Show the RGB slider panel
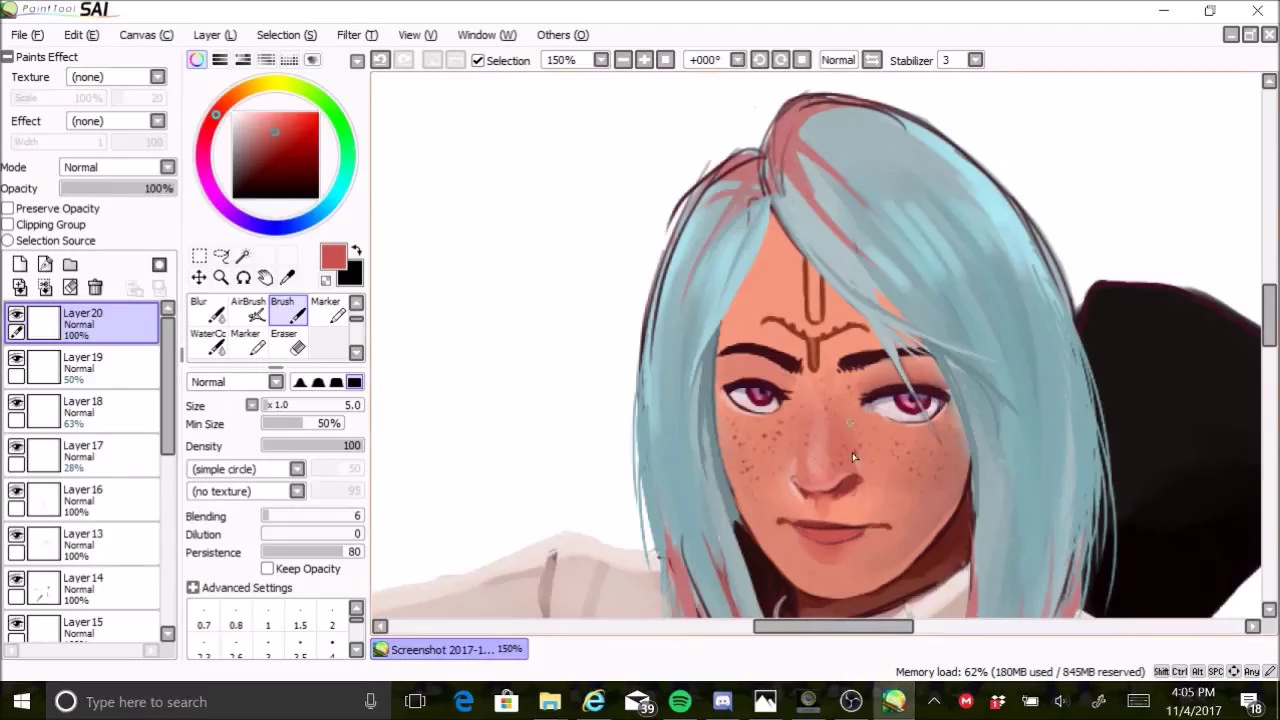Viewport: 1280px width, 720px height. pyautogui.click(x=220, y=60)
